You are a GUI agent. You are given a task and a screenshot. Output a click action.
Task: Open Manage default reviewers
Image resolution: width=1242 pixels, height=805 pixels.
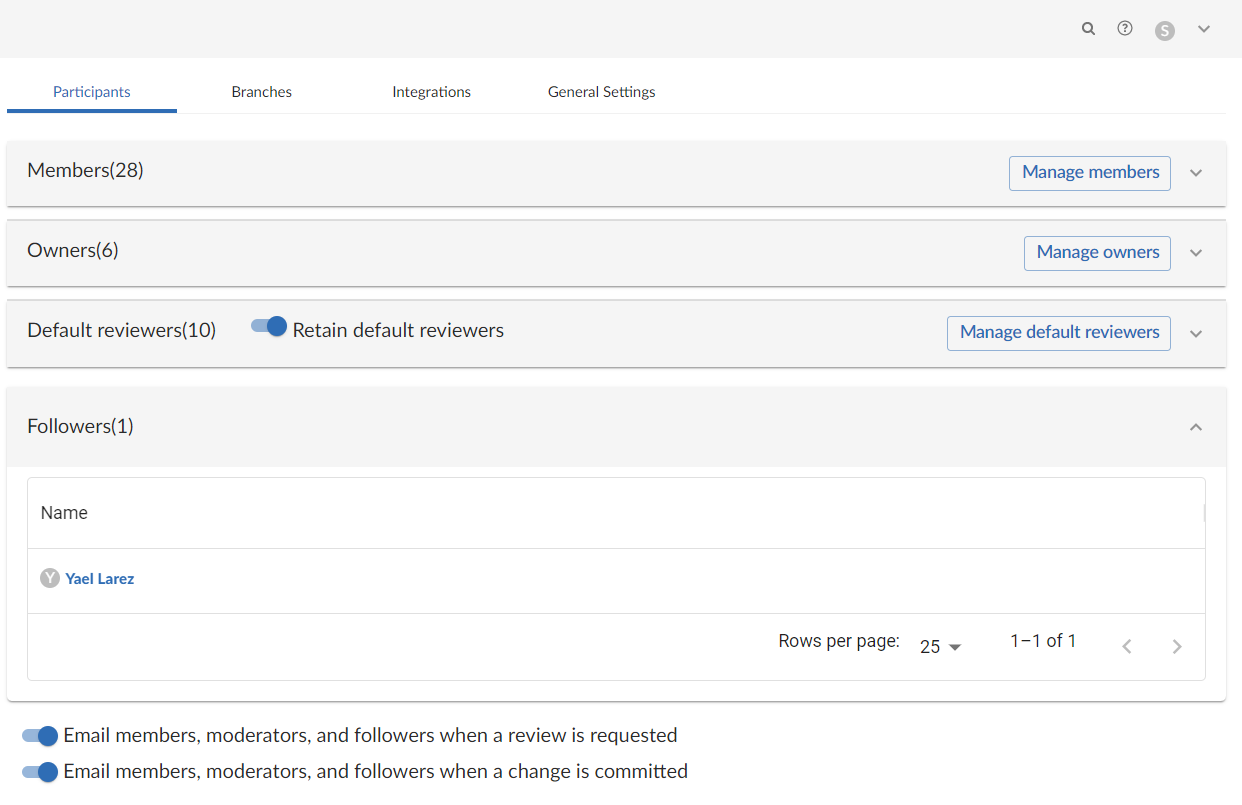click(1058, 332)
